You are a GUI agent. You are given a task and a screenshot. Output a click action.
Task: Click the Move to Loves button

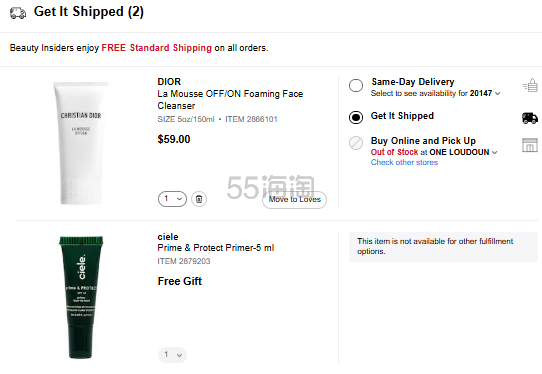(295, 199)
